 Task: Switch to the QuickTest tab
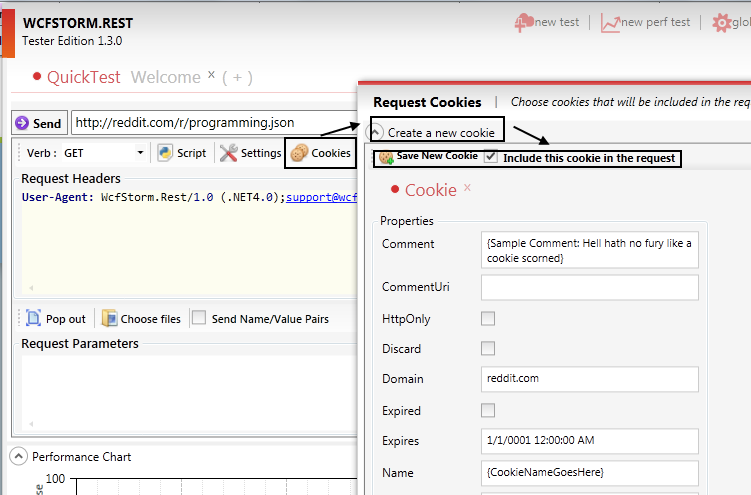[83, 77]
